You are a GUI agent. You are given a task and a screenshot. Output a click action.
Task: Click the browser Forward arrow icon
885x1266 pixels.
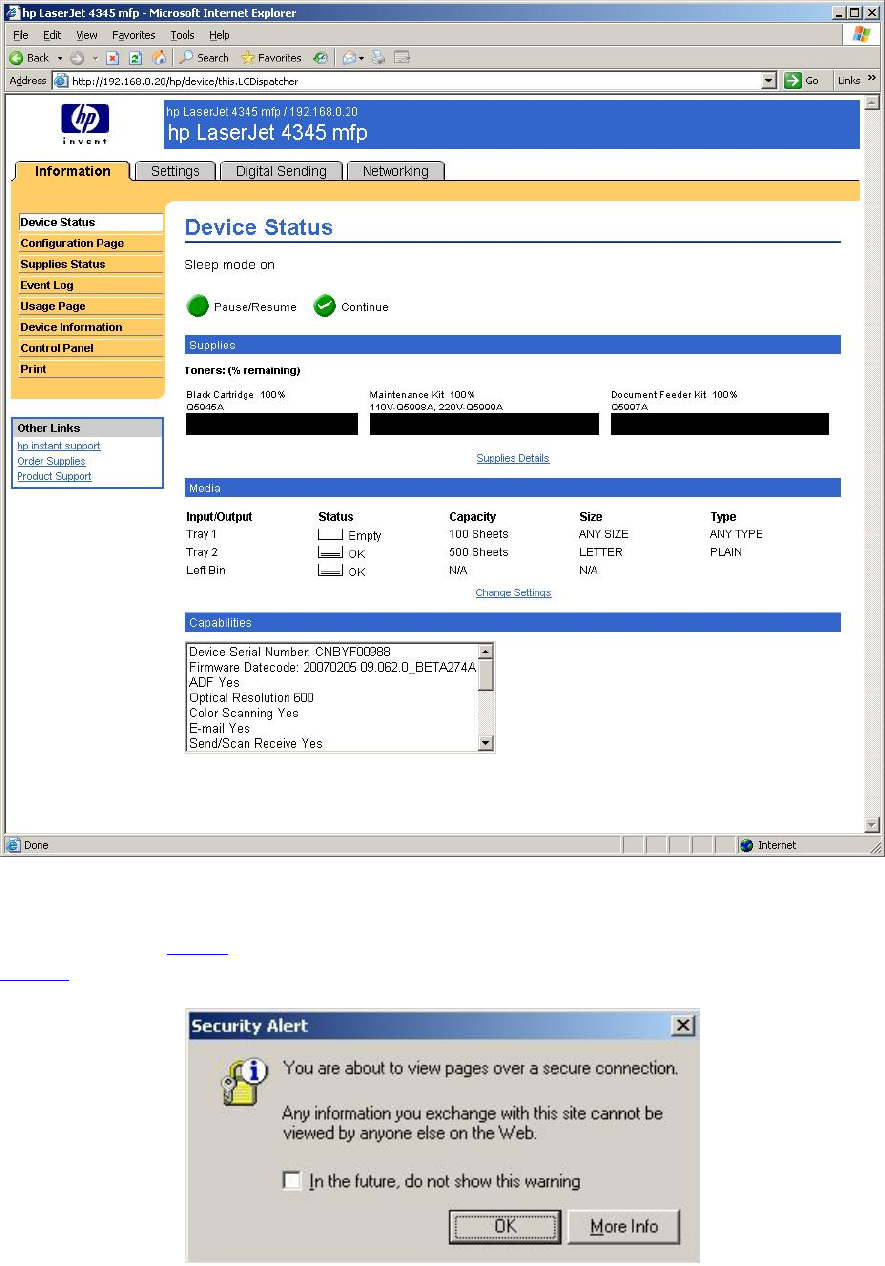(x=78, y=58)
